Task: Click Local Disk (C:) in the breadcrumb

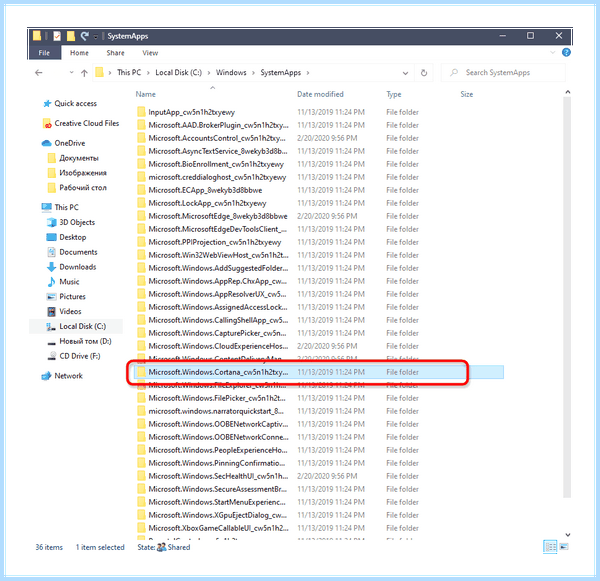Action: click(x=178, y=72)
